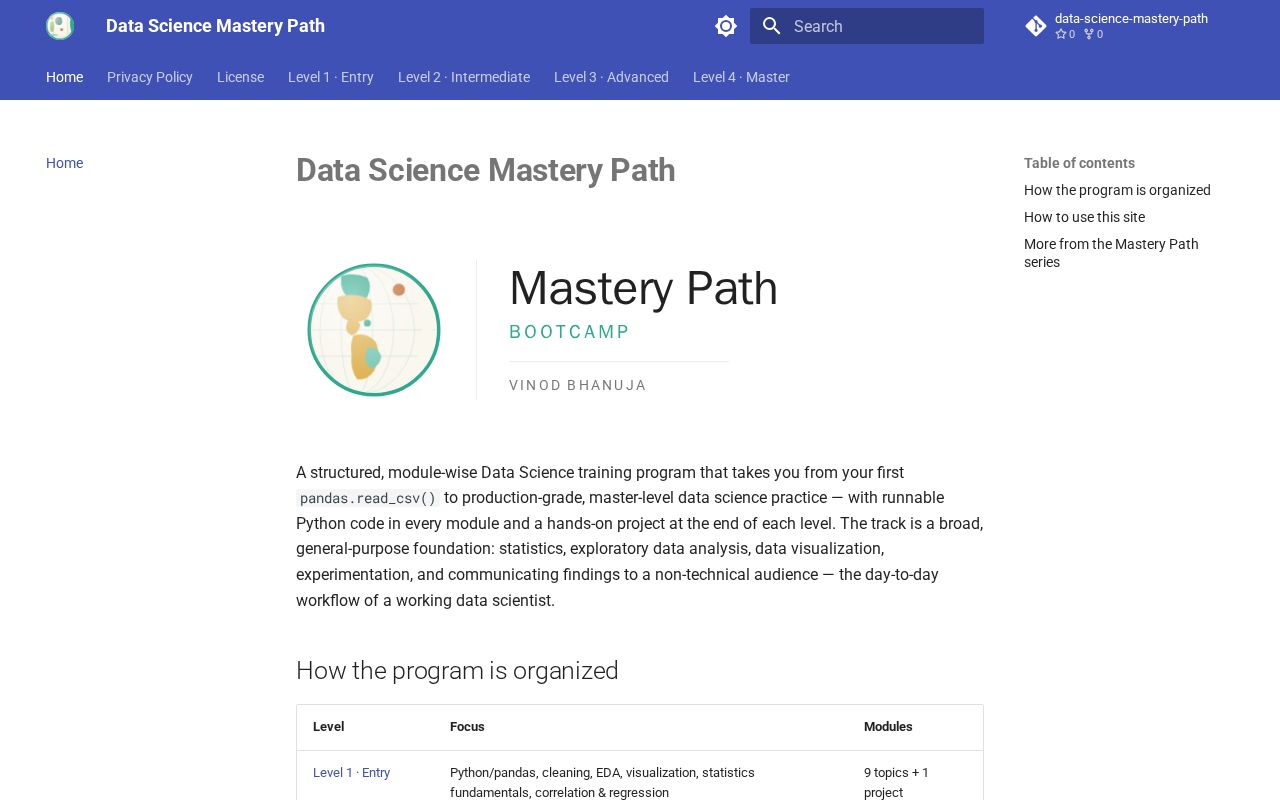Jump to How to use this site
Viewport: 1280px width, 800px height.
(x=1084, y=217)
